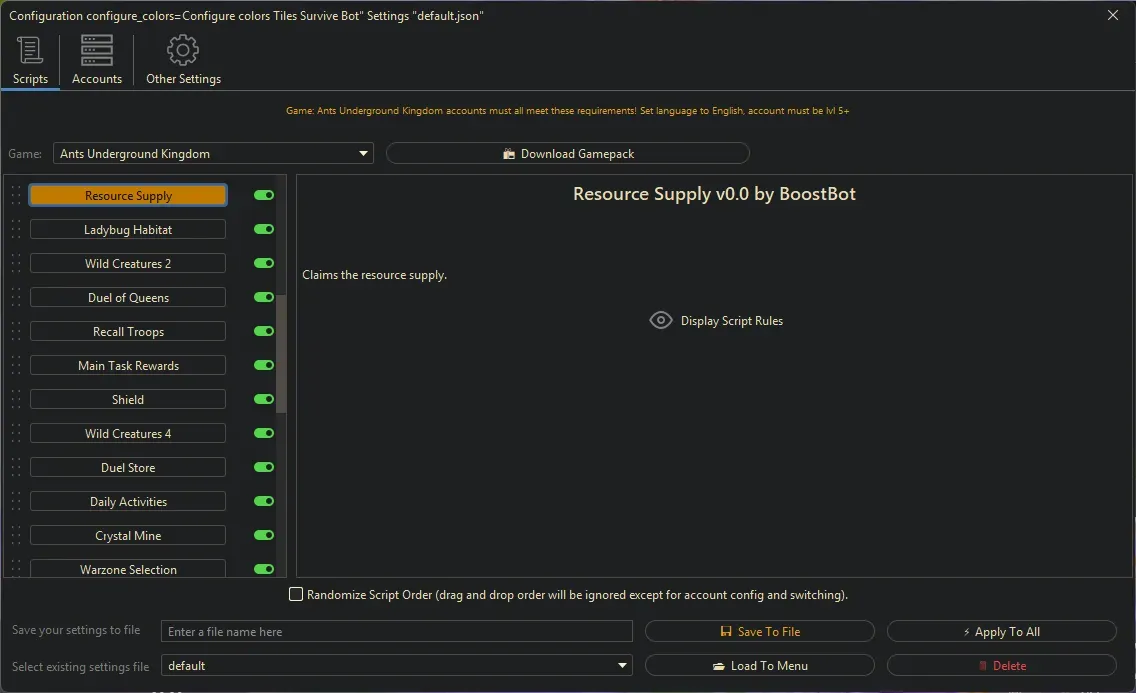1136x693 pixels.
Task: Click drag handle beside Shield script
Action: pos(16,400)
